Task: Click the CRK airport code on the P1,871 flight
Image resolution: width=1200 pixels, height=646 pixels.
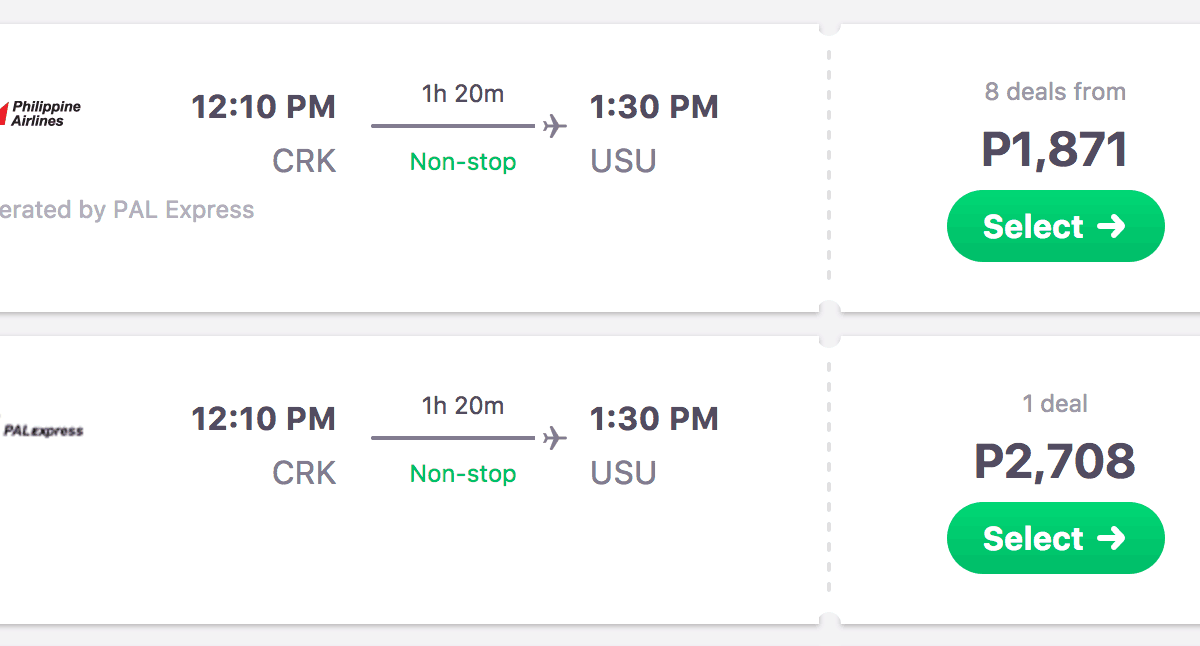Action: pyautogui.click(x=304, y=161)
